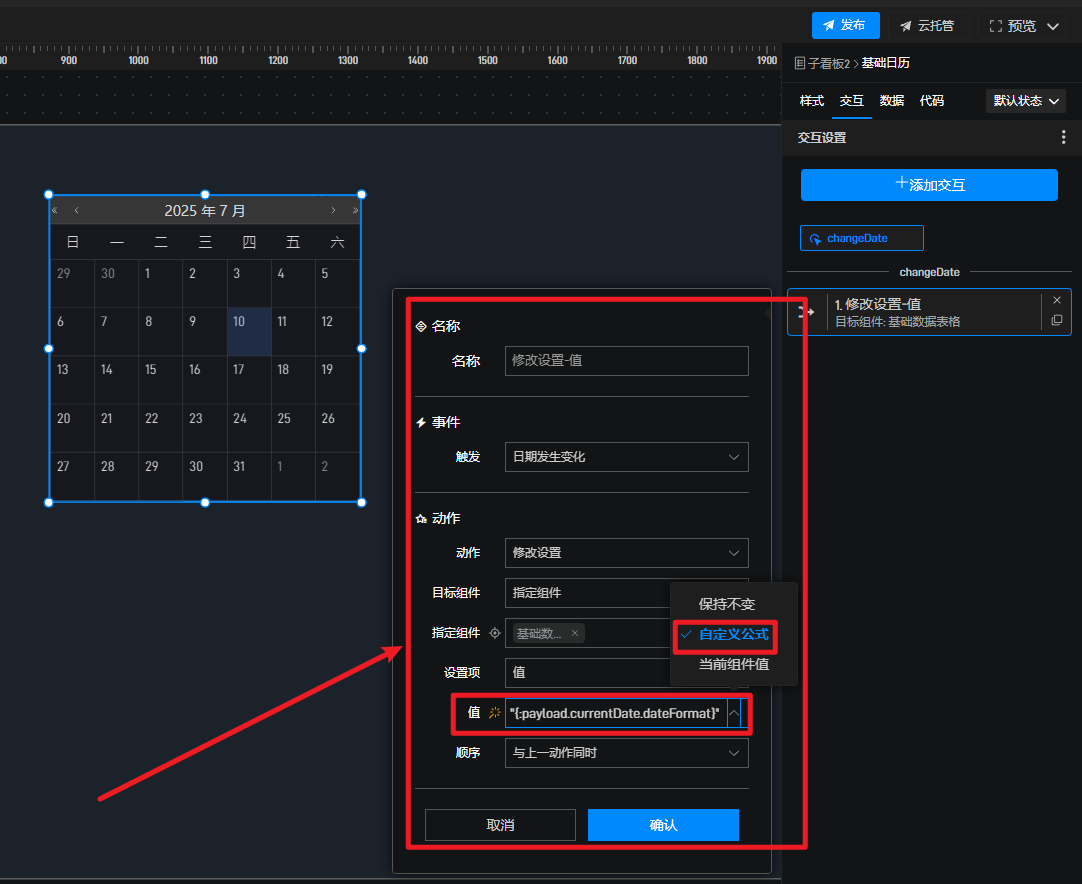Click the 云托管 cloud hosting button

point(927,25)
